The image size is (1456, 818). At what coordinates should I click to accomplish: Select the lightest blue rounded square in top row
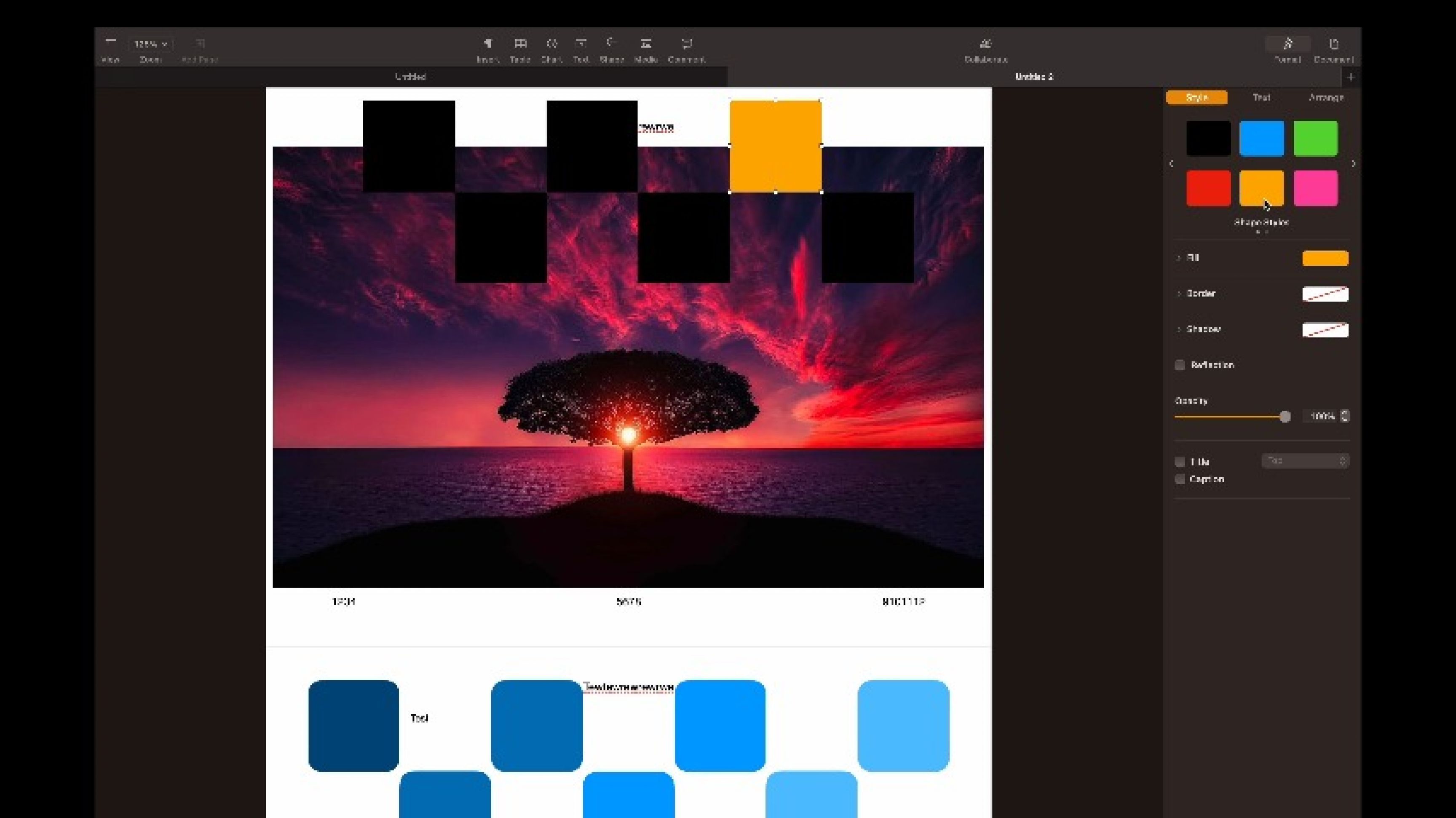tap(903, 725)
